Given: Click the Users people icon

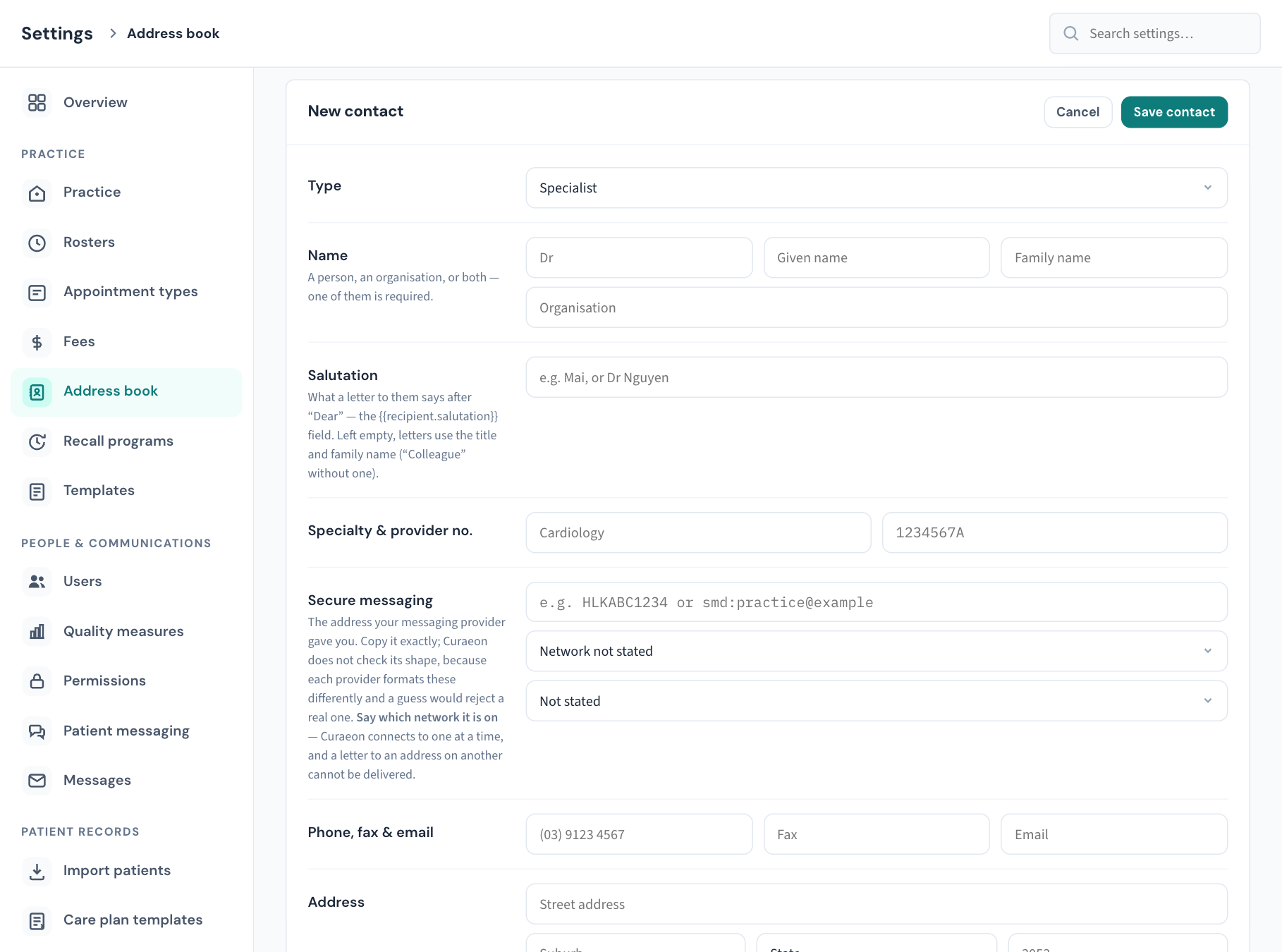Looking at the screenshot, I should coord(37,582).
